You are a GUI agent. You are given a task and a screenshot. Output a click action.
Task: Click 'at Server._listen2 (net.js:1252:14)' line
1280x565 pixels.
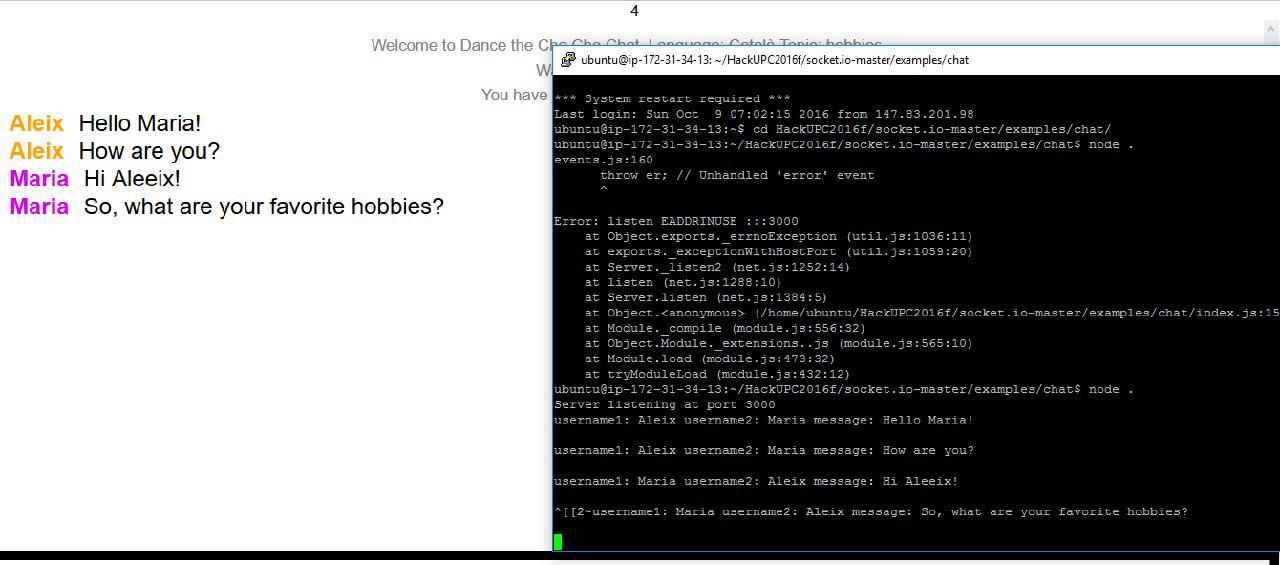coord(717,267)
